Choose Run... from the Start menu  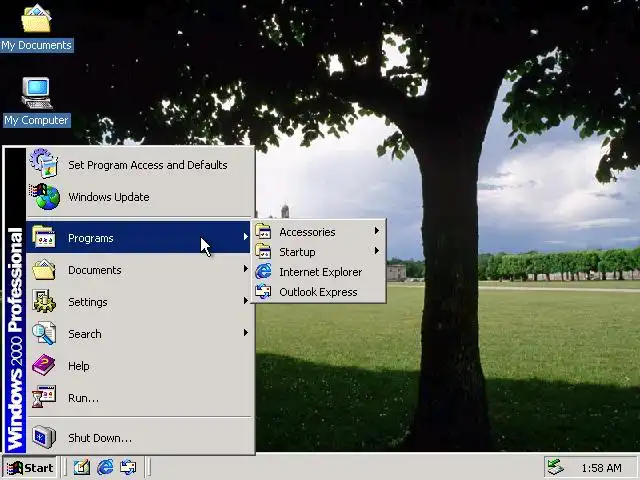pos(138,398)
